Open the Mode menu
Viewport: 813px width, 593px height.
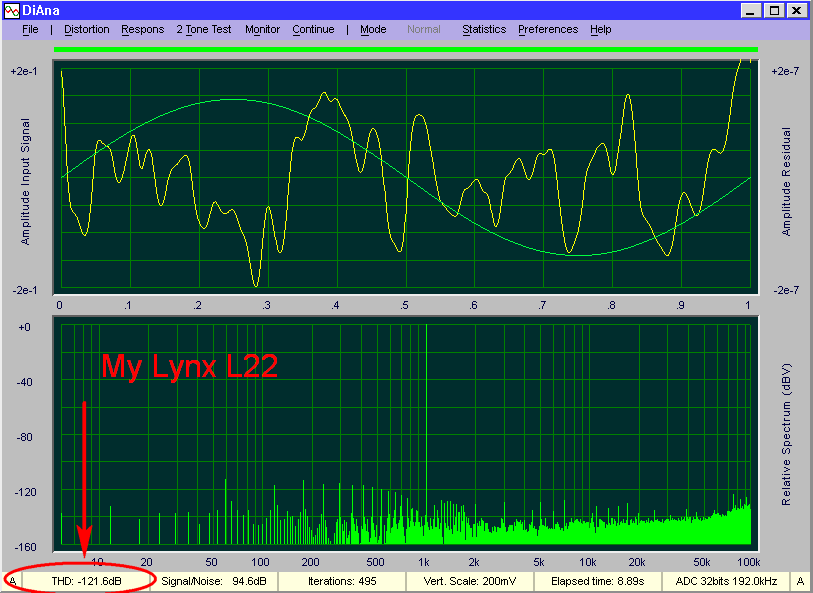pyautogui.click(x=373, y=30)
